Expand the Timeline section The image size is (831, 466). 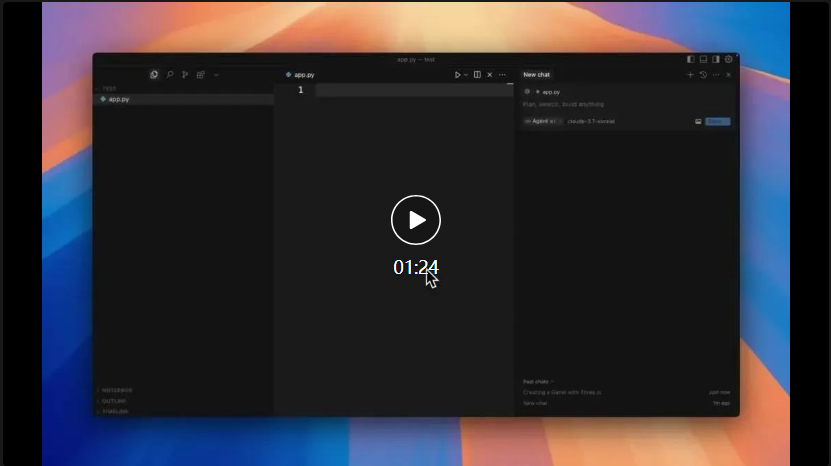click(114, 411)
